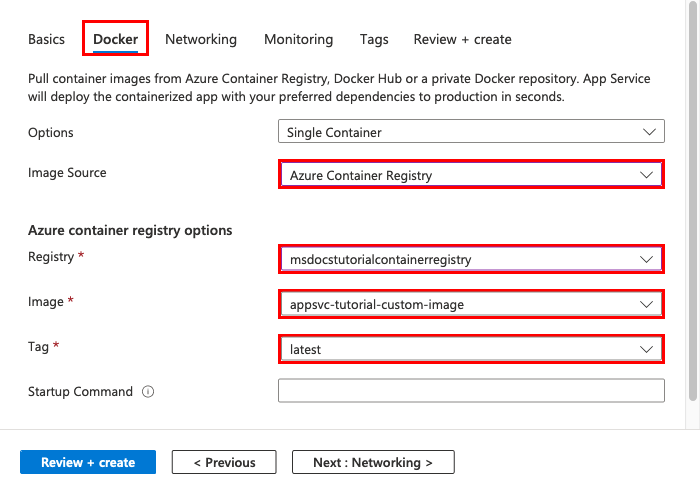Focus the Startup Command text field

point(471,391)
